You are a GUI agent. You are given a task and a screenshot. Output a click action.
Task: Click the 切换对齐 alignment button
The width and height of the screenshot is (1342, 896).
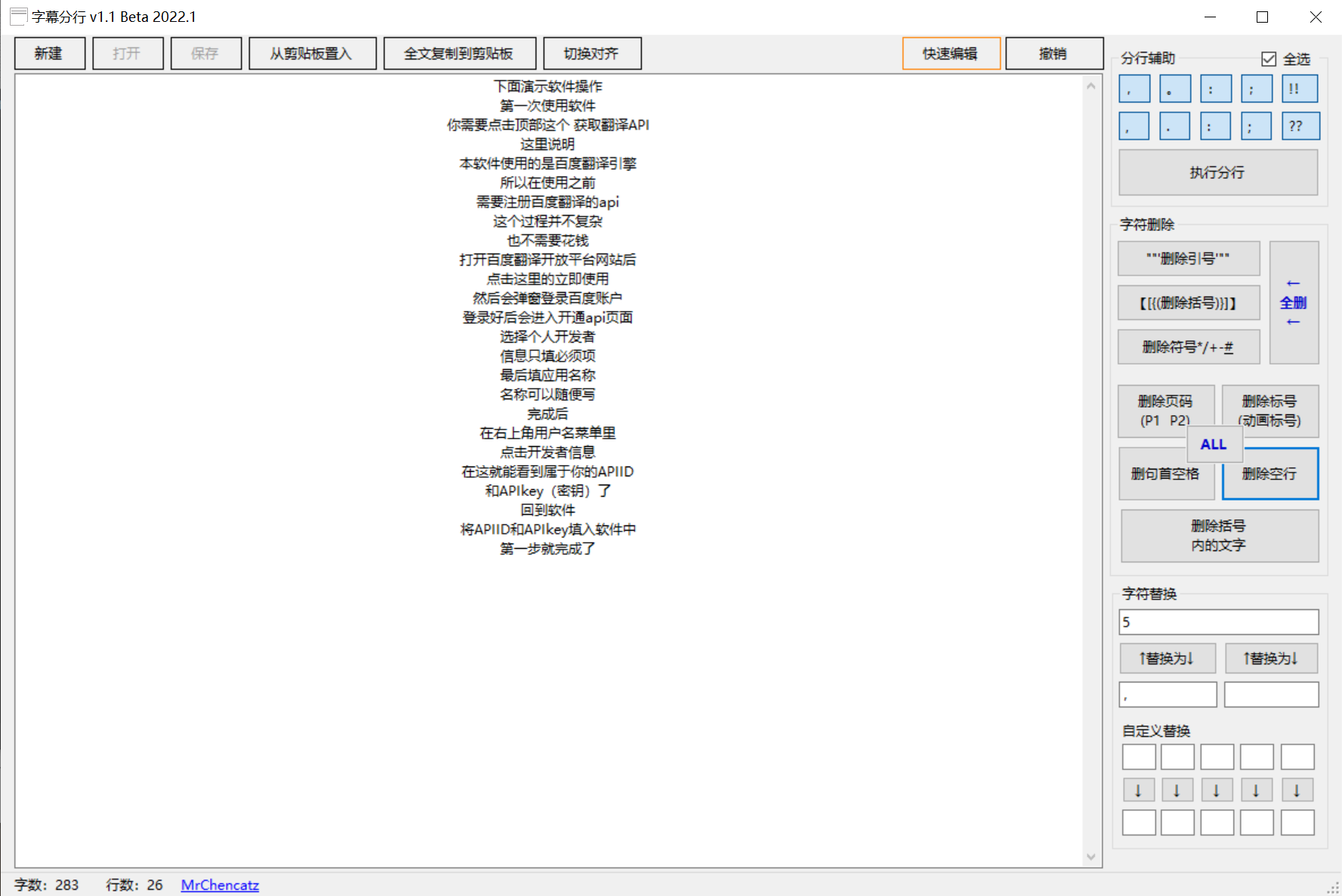pos(592,54)
